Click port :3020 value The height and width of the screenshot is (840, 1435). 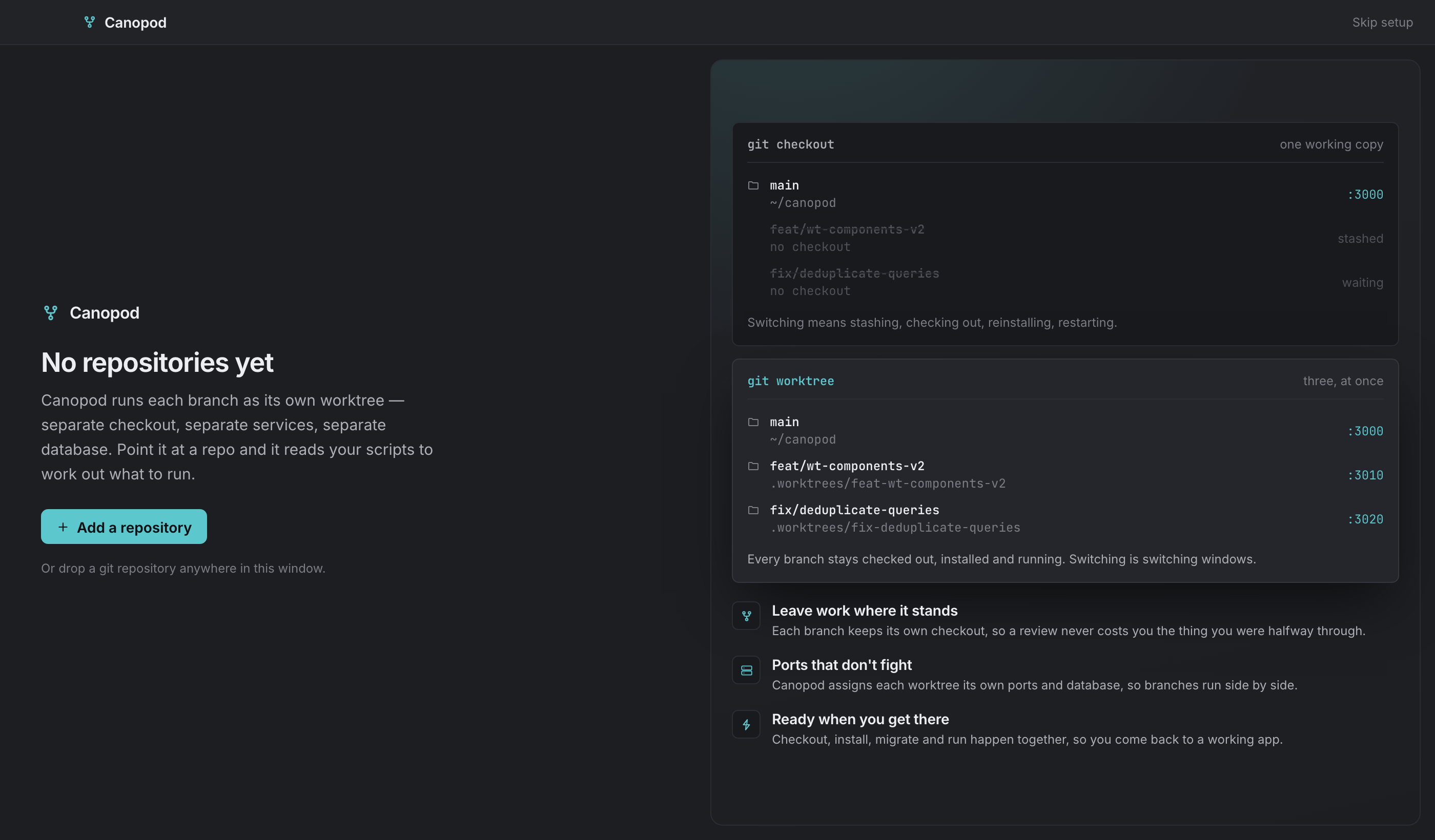[1365, 519]
